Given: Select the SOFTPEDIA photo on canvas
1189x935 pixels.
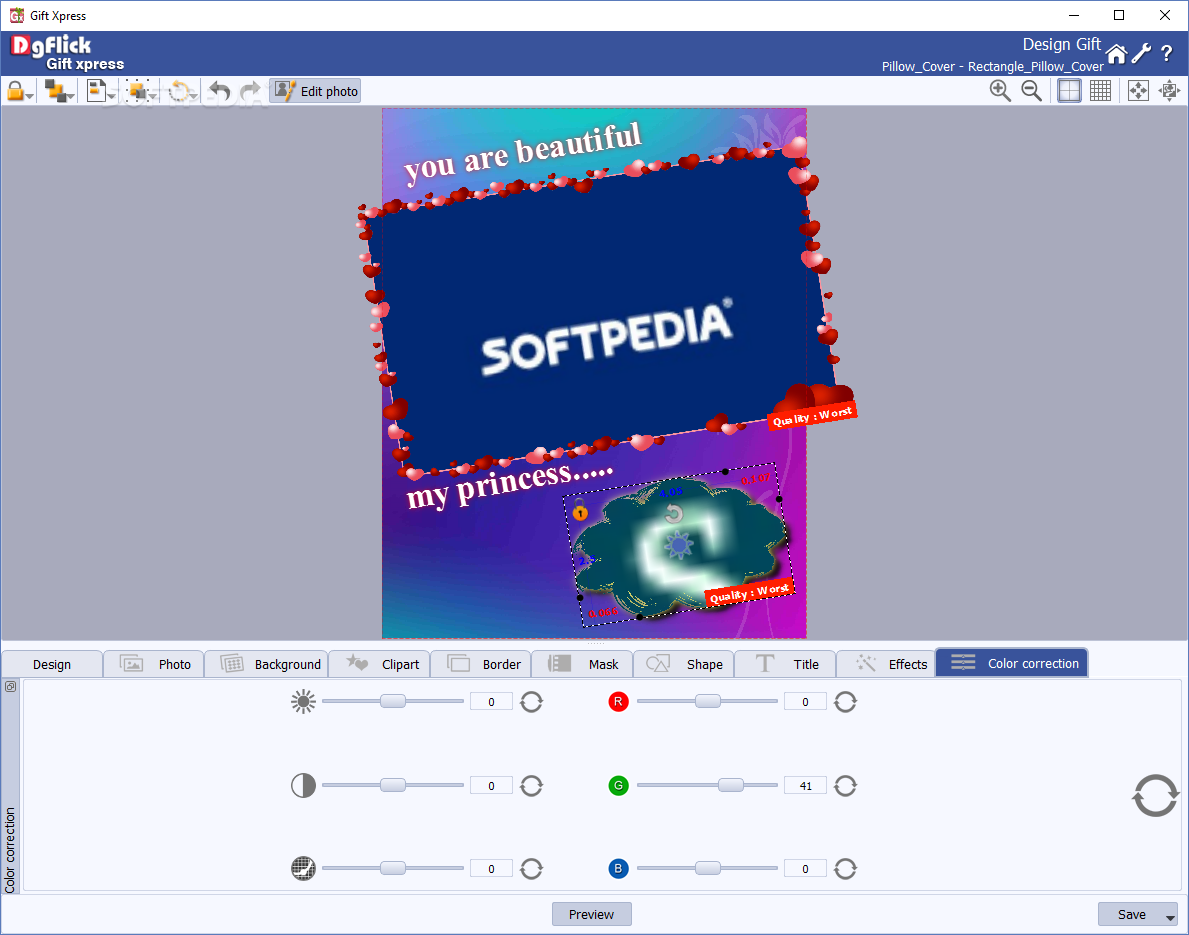Looking at the screenshot, I should (601, 311).
